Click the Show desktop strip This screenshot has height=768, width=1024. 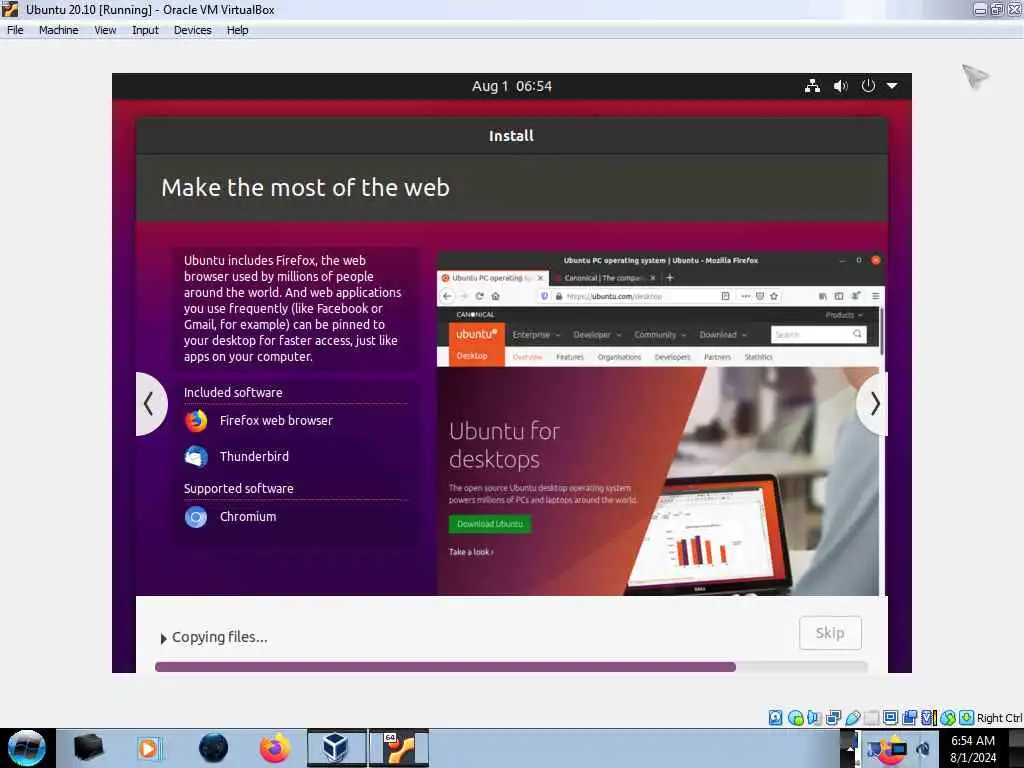(1018, 748)
